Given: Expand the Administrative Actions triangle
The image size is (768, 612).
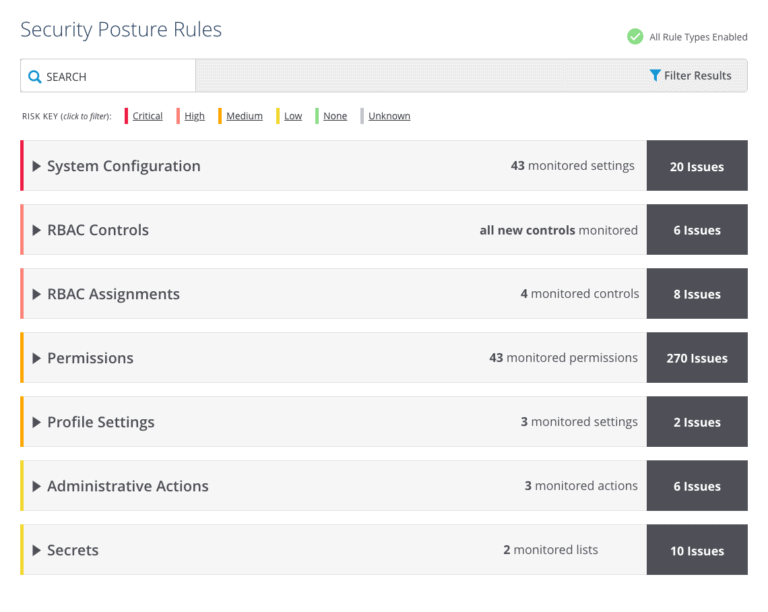Looking at the screenshot, I should coord(36,486).
